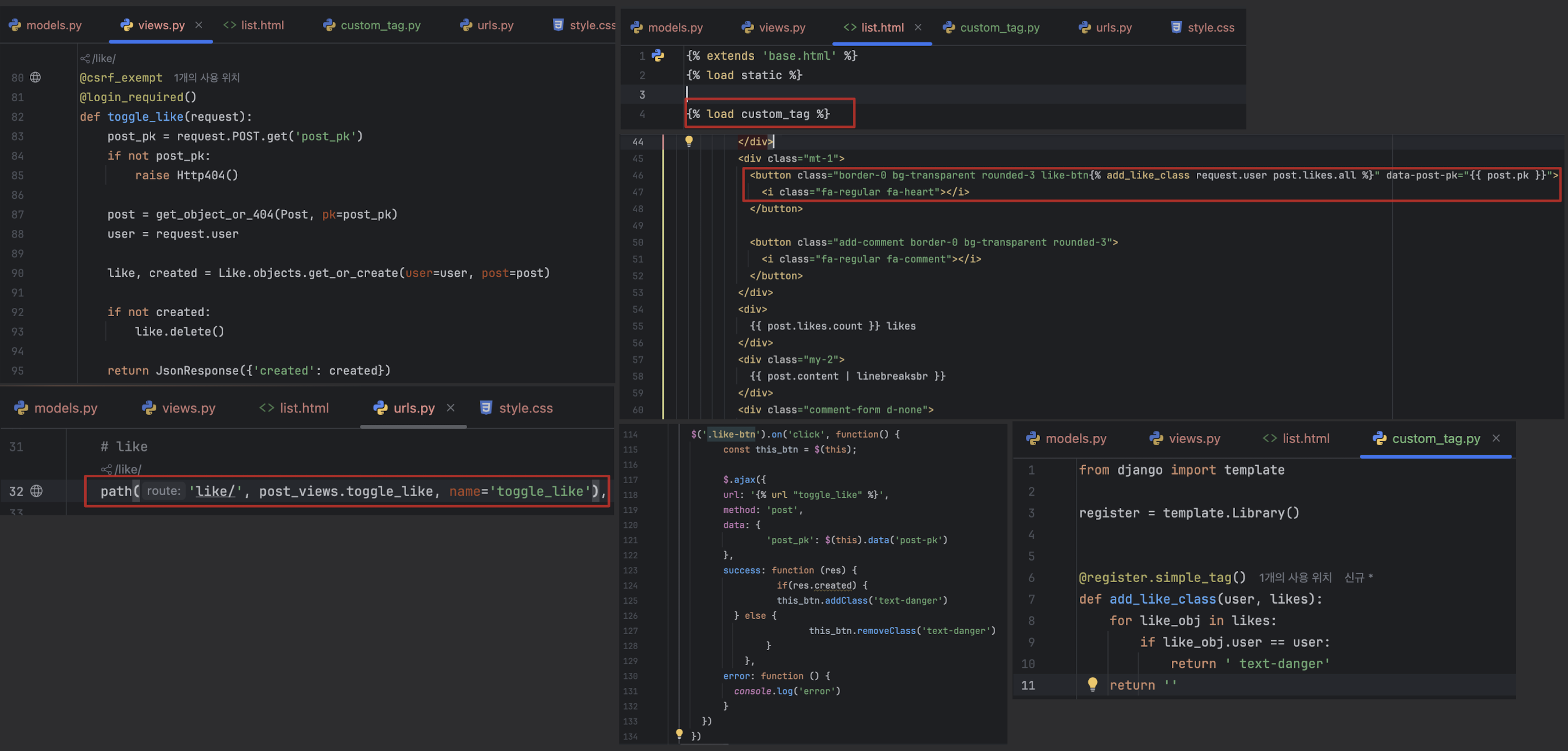Viewport: 1568px width, 751px height.
Task: Click the lightbulb on custom_tag.py line 11
Action: (1092, 684)
